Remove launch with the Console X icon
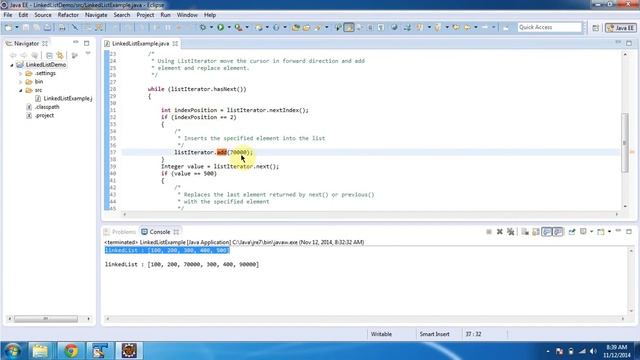Image resolution: width=640 pixels, height=360 pixels. tap(500, 232)
